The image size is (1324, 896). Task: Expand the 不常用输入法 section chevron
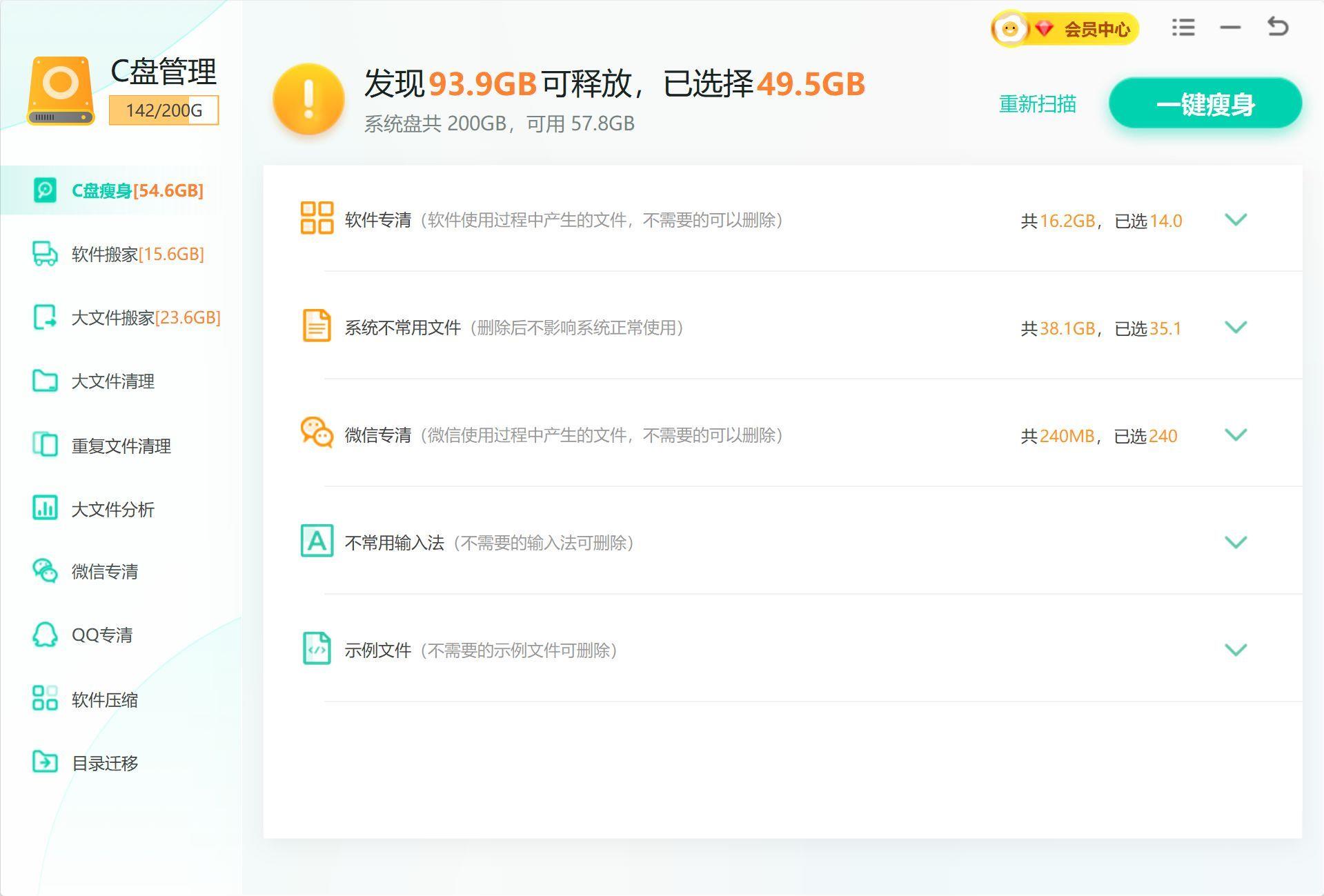tap(1236, 542)
